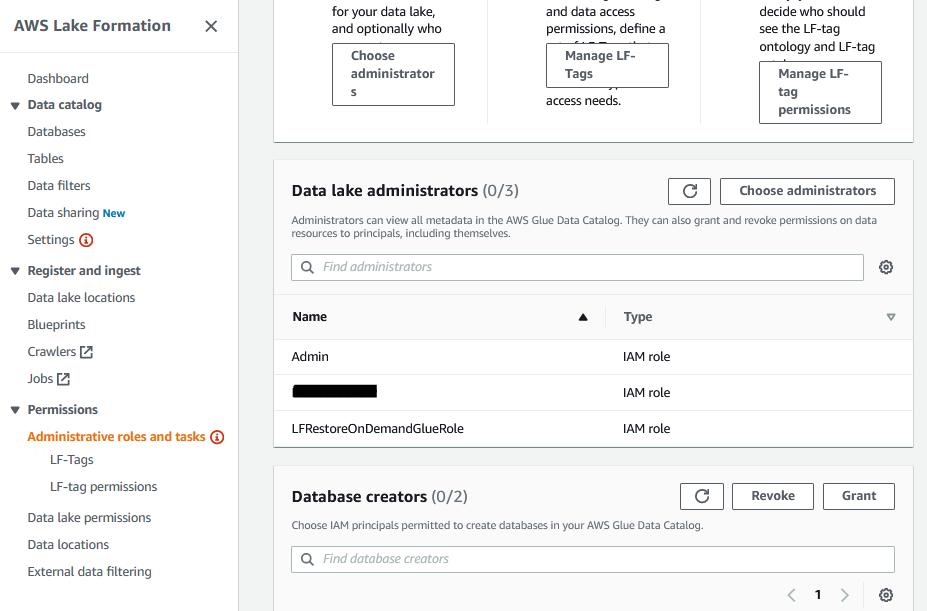Click the Jobs external link icon

tap(63, 379)
